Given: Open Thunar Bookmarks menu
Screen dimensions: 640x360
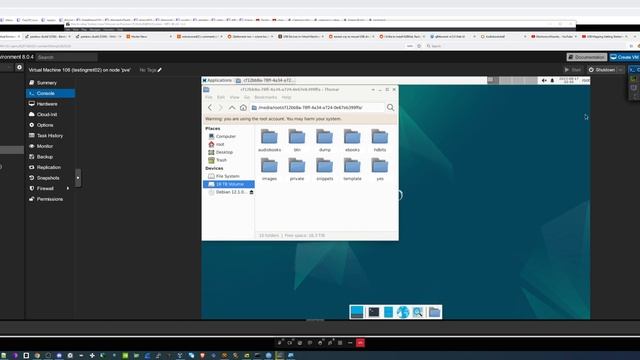Looking at the screenshot, I should 265,97.
